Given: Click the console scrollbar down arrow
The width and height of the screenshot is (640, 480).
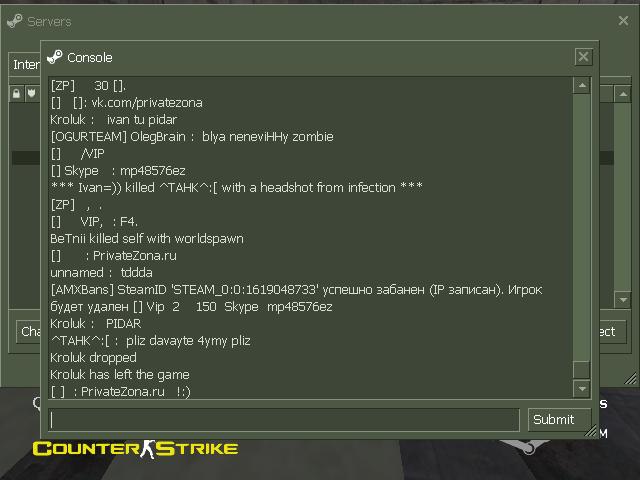Looking at the screenshot, I should (582, 389).
